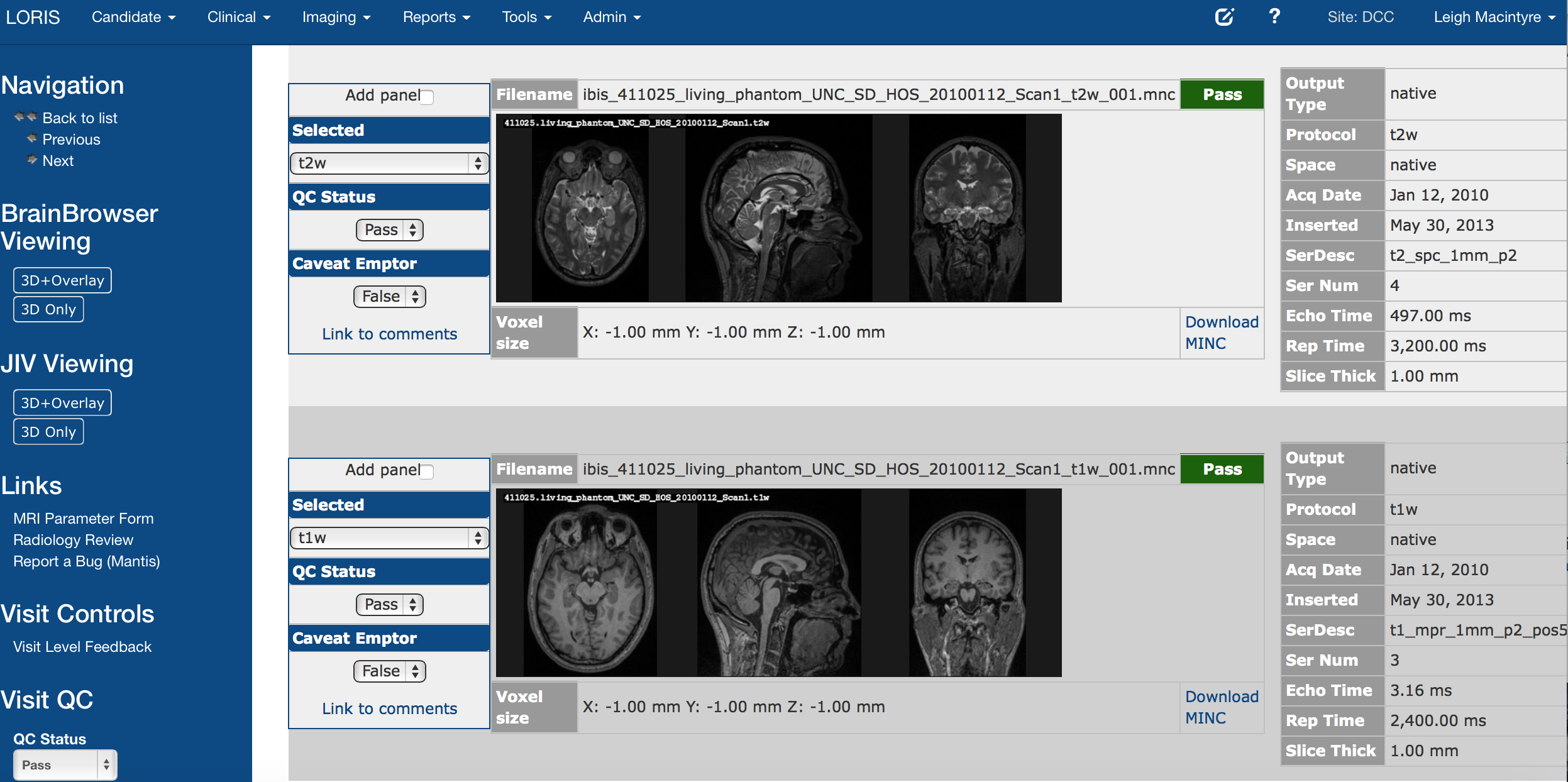1568x782 pixels.
Task: Click BrainBrowser 3D+Overlay button
Action: click(62, 280)
